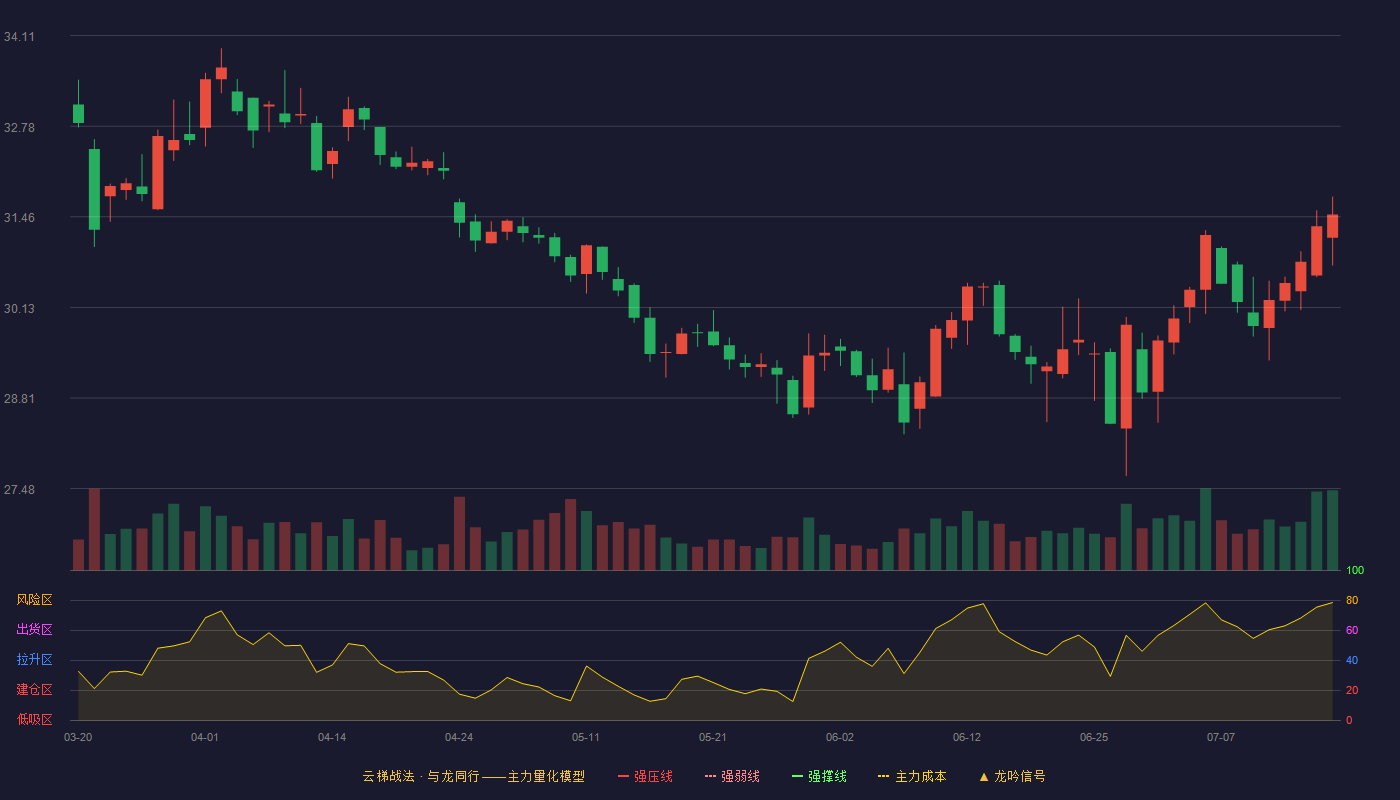Select the 27.48 price axis label

click(19, 490)
